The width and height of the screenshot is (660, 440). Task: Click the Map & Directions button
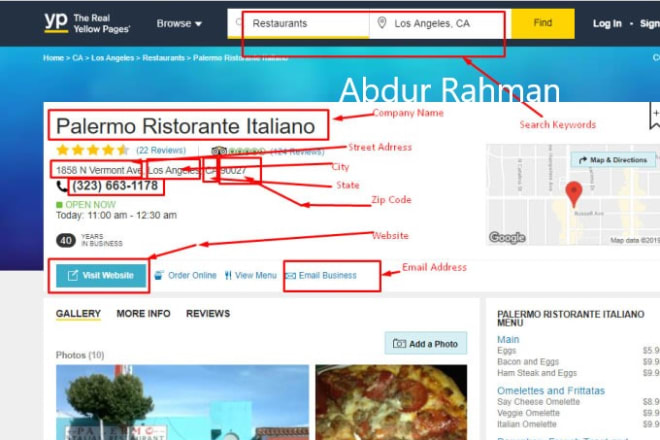[613, 160]
